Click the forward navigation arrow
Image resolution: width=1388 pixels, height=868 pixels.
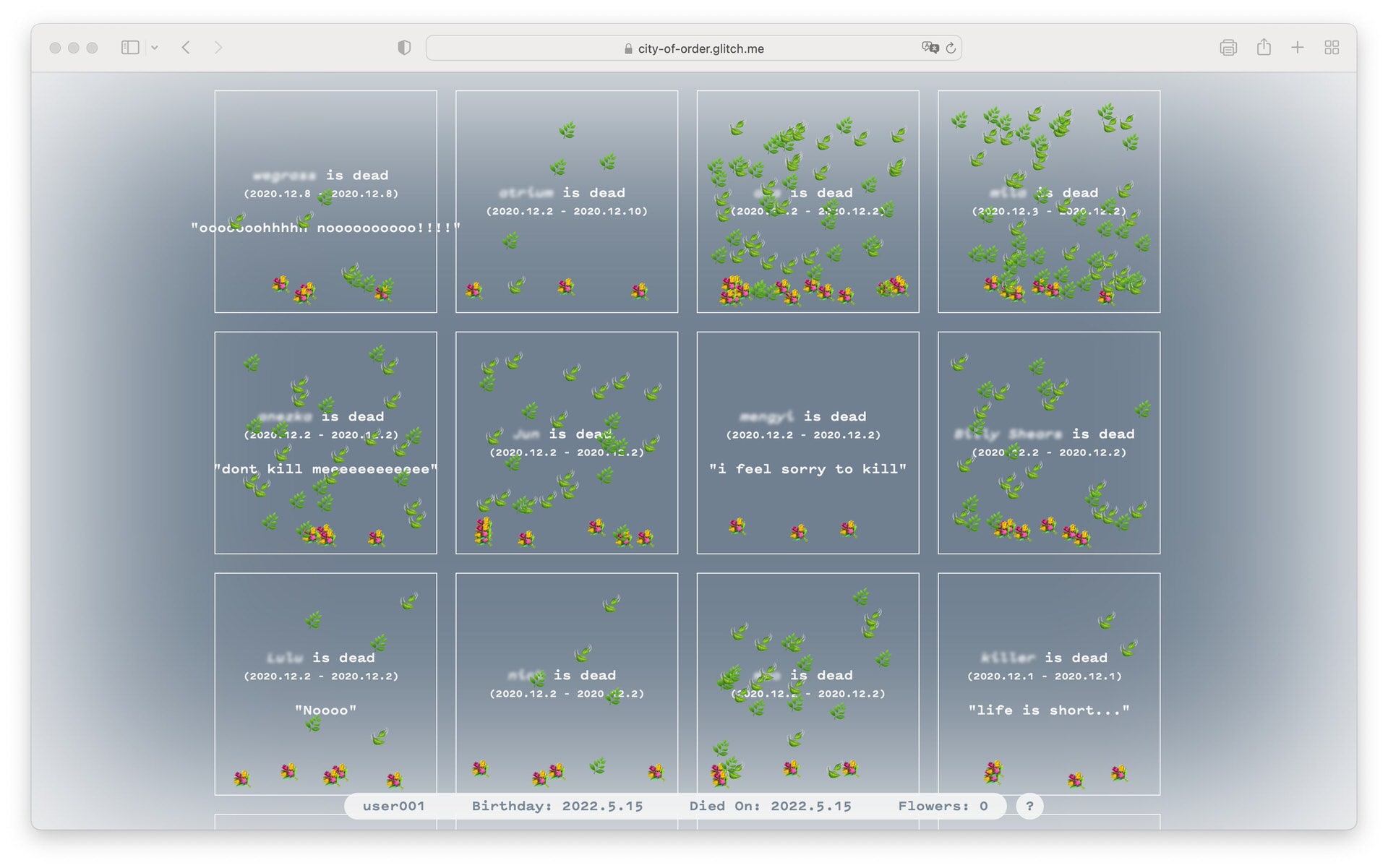218,48
